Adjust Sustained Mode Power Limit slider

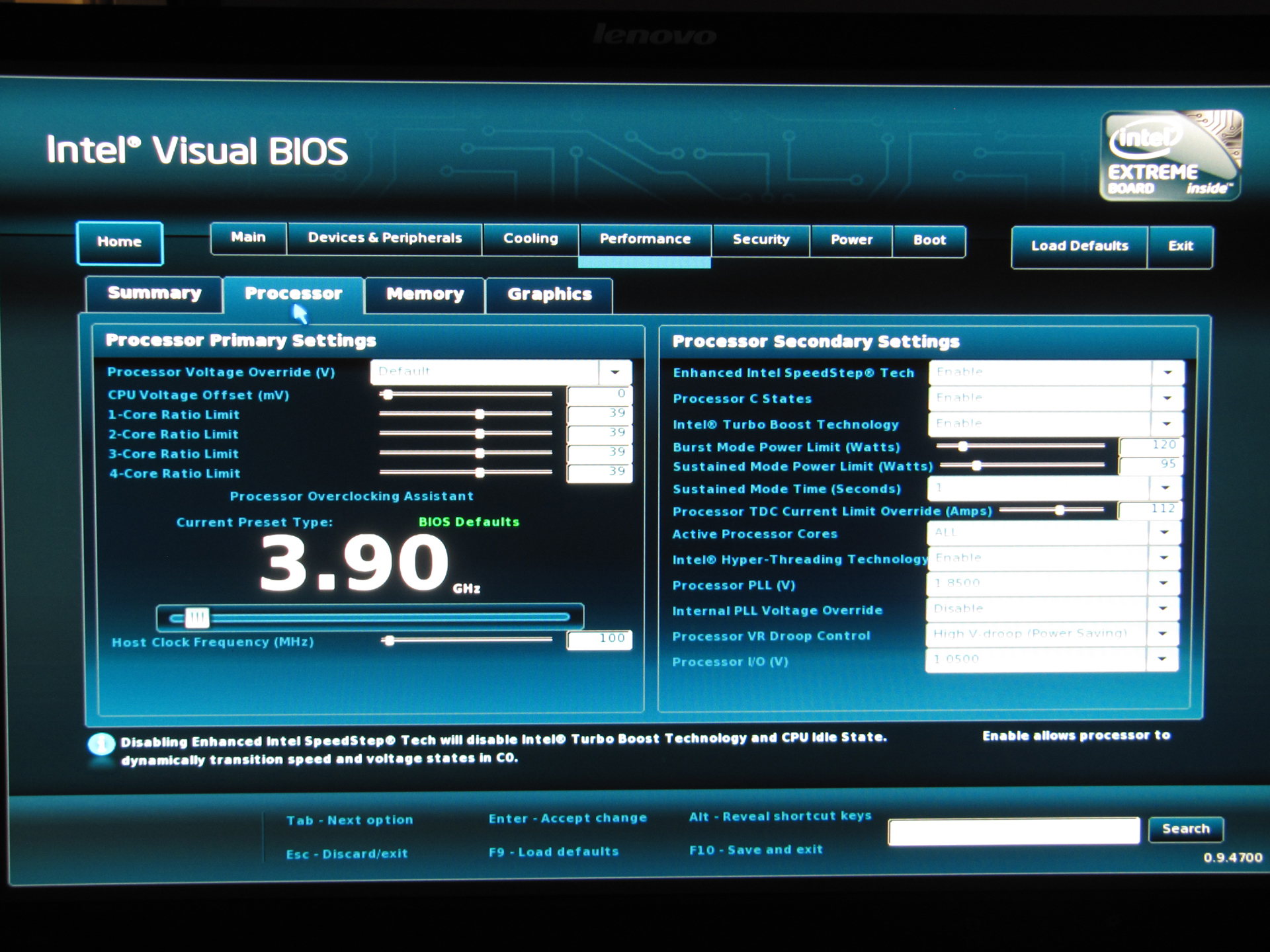pyautogui.click(x=1023, y=465)
